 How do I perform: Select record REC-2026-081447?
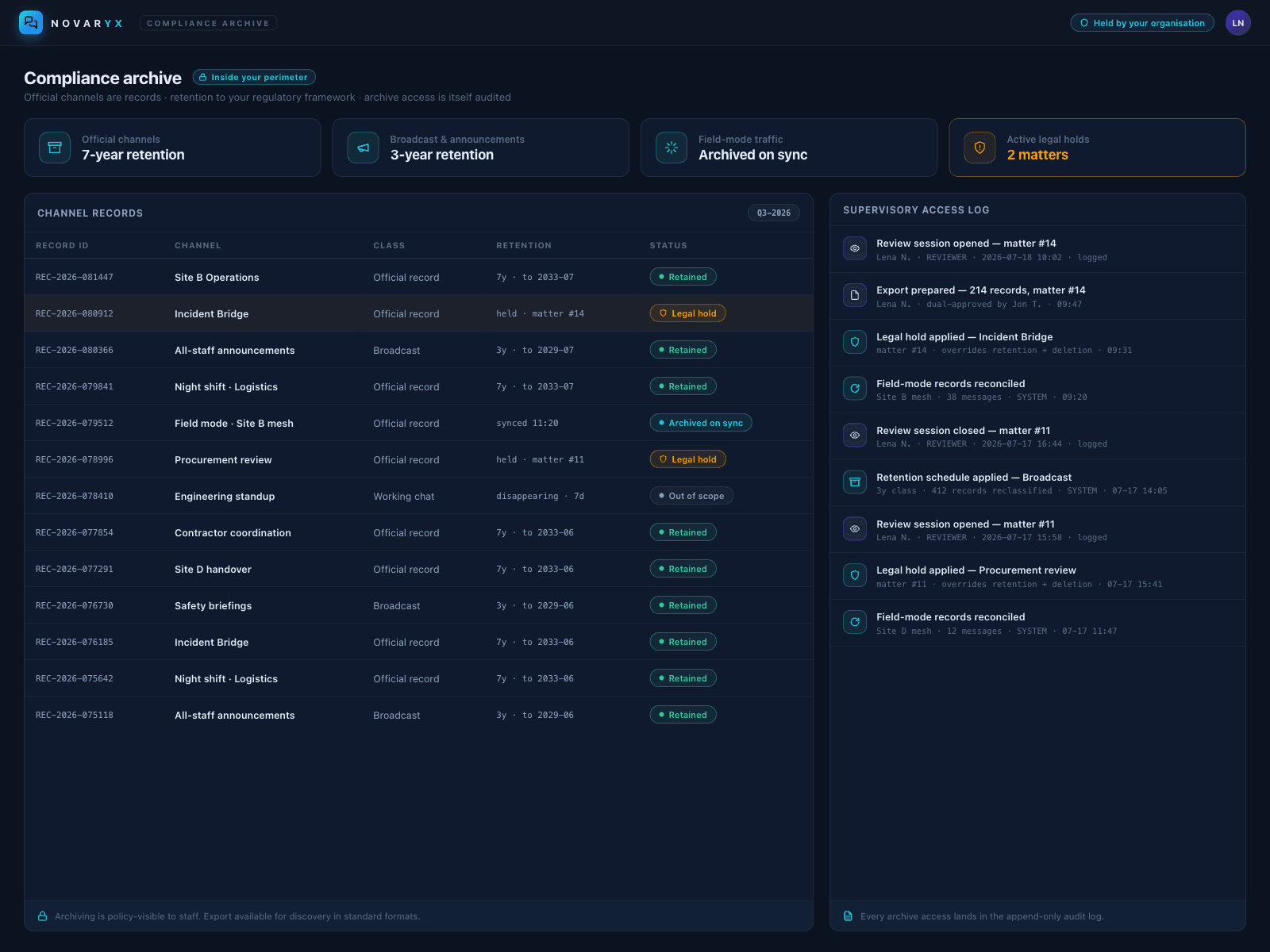[x=75, y=277]
